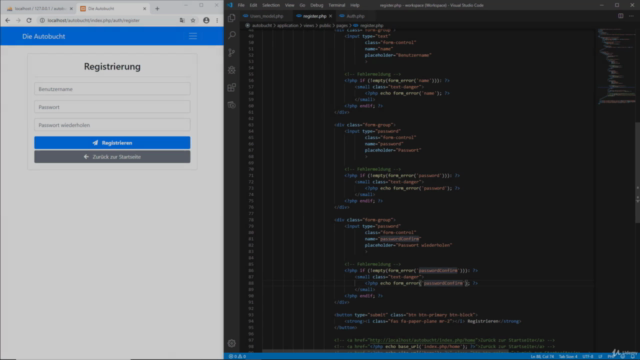Open the Search view in VS Code

tap(232, 35)
